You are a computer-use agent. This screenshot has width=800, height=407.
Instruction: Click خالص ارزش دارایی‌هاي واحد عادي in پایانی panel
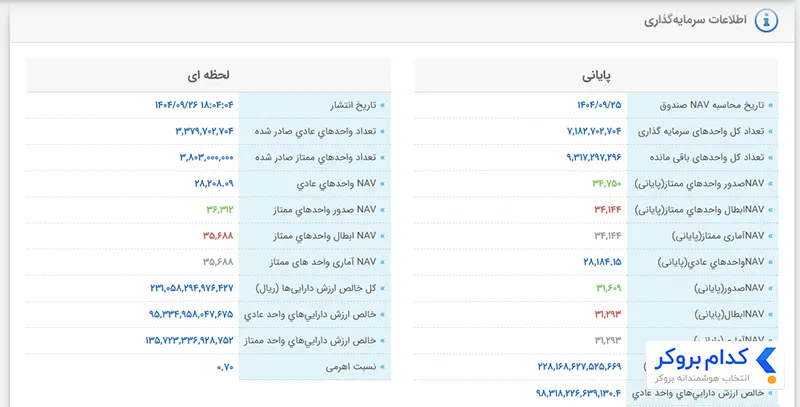click(697, 394)
